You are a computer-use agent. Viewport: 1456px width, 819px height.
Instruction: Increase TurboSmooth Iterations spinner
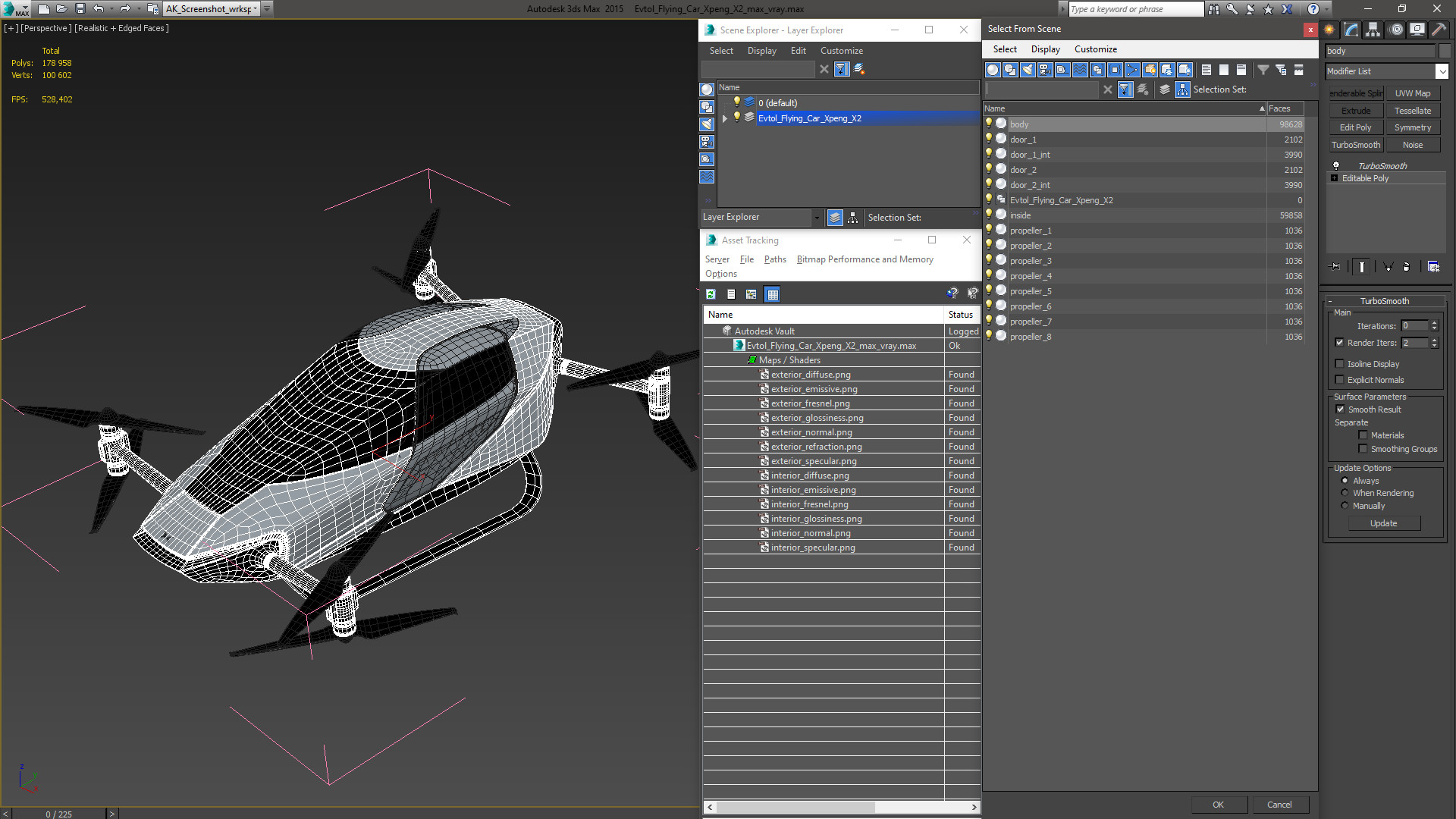[x=1435, y=323]
